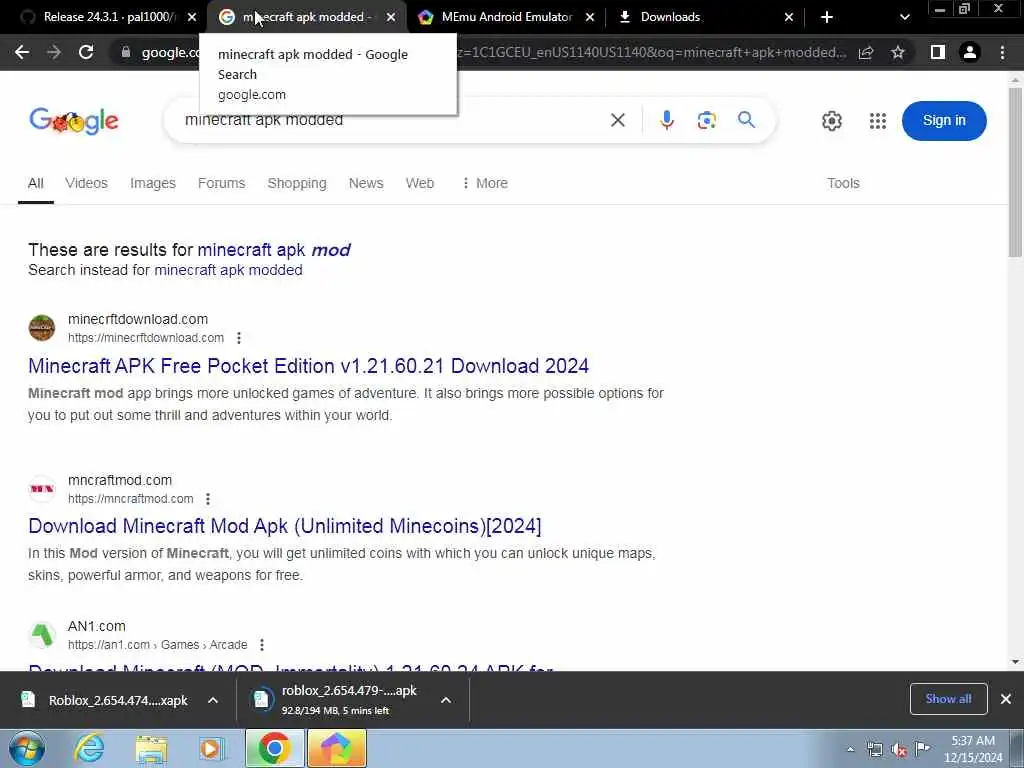The height and width of the screenshot is (768, 1024).
Task: Launch Internet Explorer from the taskbar
Action: [x=89, y=748]
